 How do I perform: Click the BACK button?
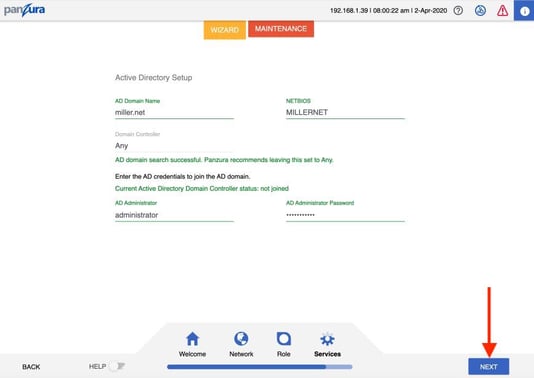31,367
